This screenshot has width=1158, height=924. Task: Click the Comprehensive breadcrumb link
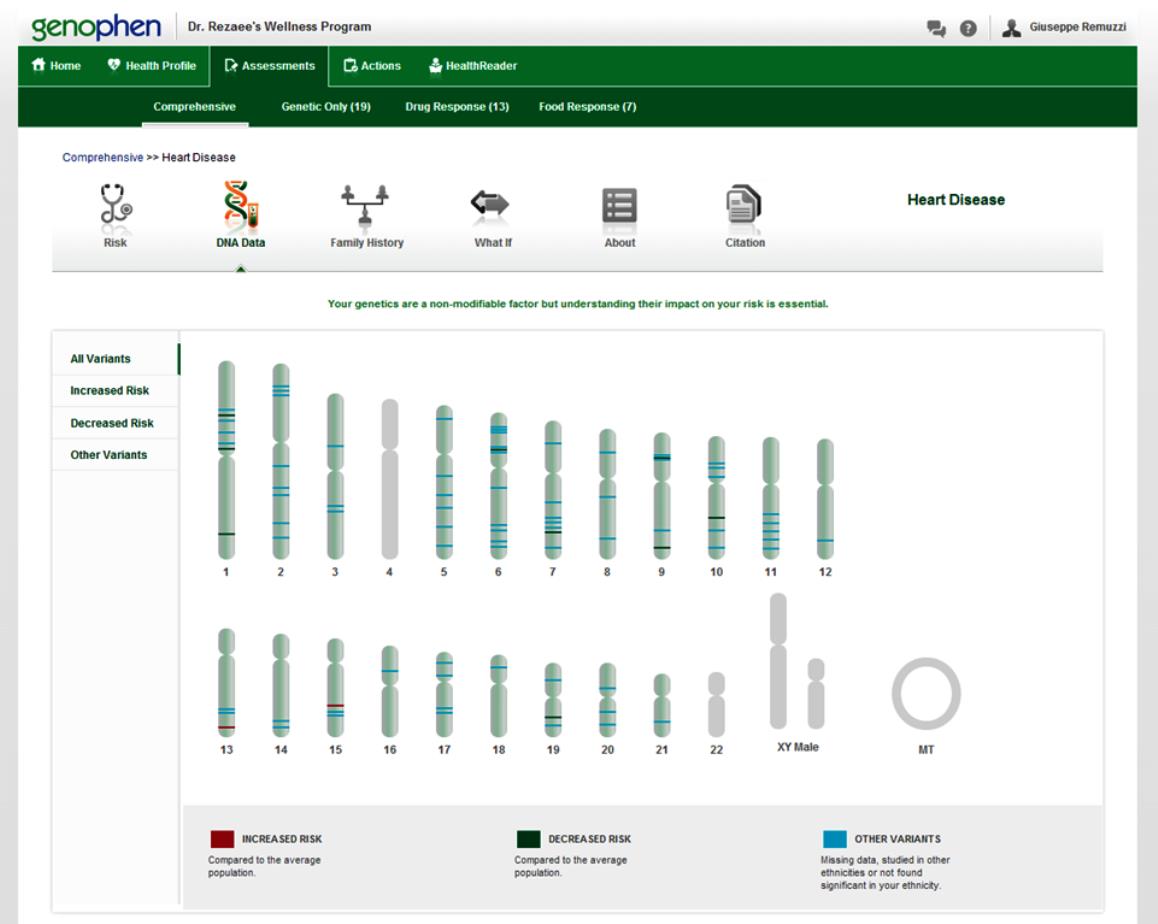[103, 157]
